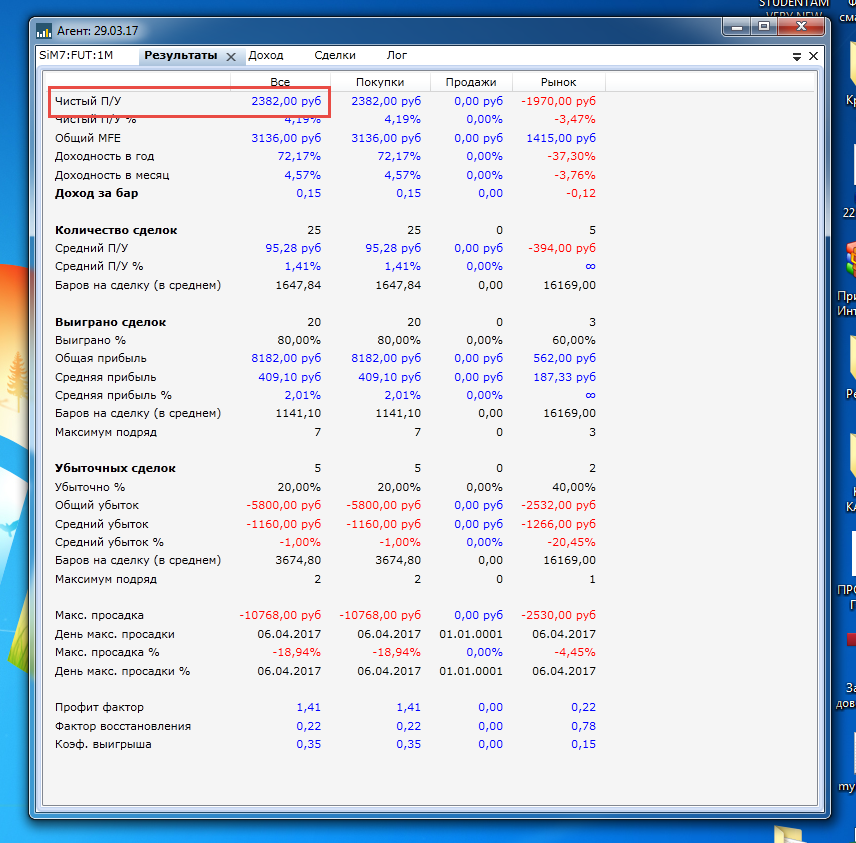The width and height of the screenshot is (856, 843).
Task: Click the -37,30% yearly market return
Action: 571,156
